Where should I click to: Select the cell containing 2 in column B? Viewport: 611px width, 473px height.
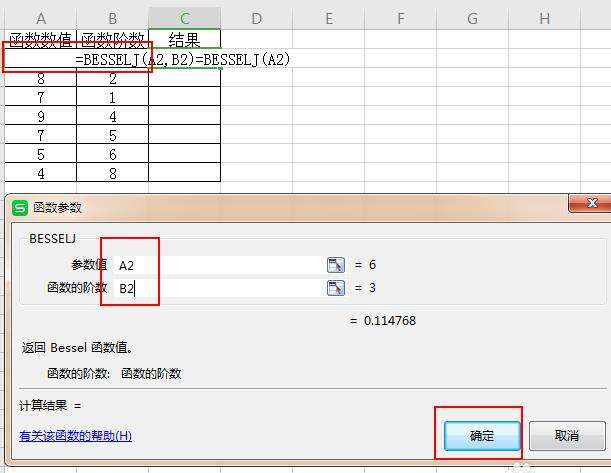pyautogui.click(x=113, y=78)
